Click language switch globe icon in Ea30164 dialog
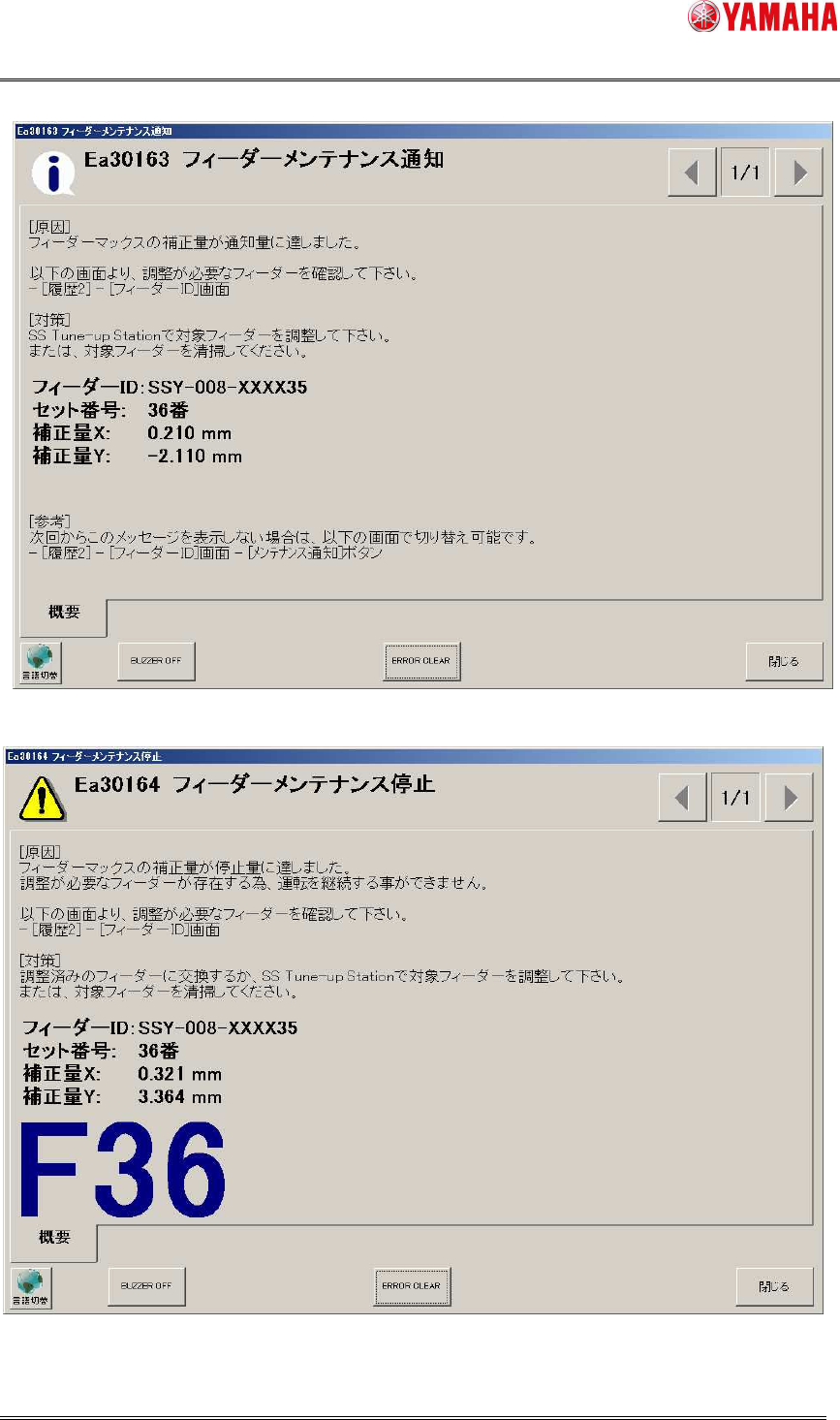840x1420 pixels. tap(31, 1287)
